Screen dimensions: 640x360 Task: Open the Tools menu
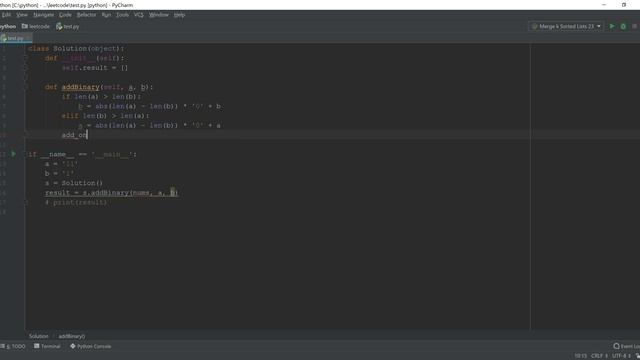pos(122,15)
